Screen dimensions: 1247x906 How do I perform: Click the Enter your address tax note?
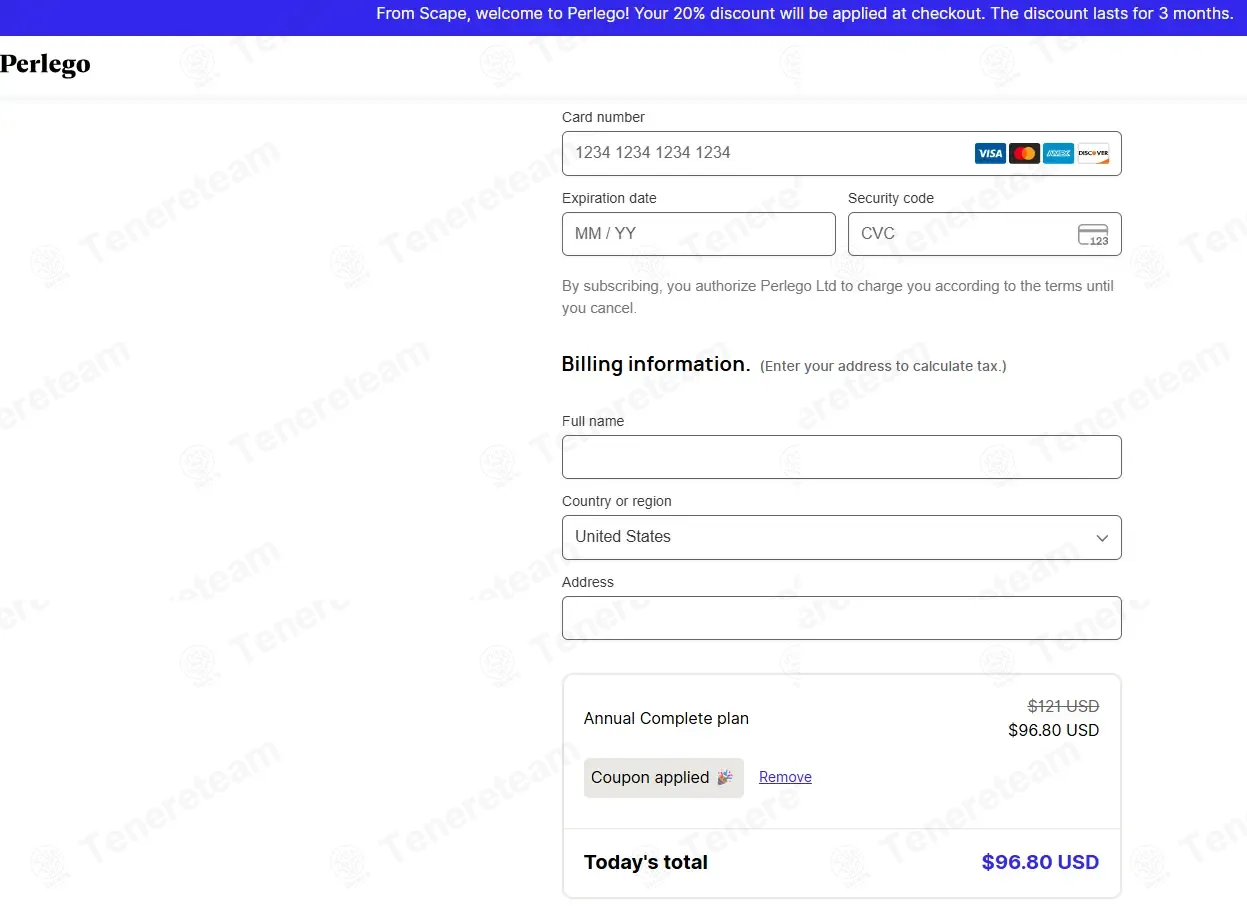(883, 366)
